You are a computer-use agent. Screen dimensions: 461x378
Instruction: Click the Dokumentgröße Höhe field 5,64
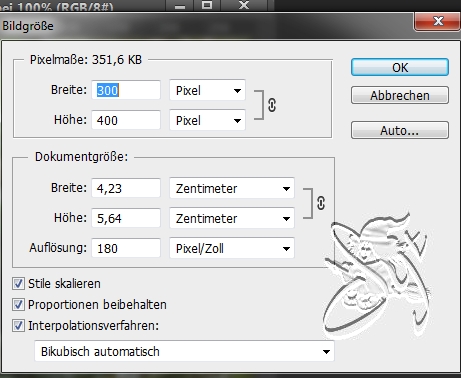[x=126, y=218]
